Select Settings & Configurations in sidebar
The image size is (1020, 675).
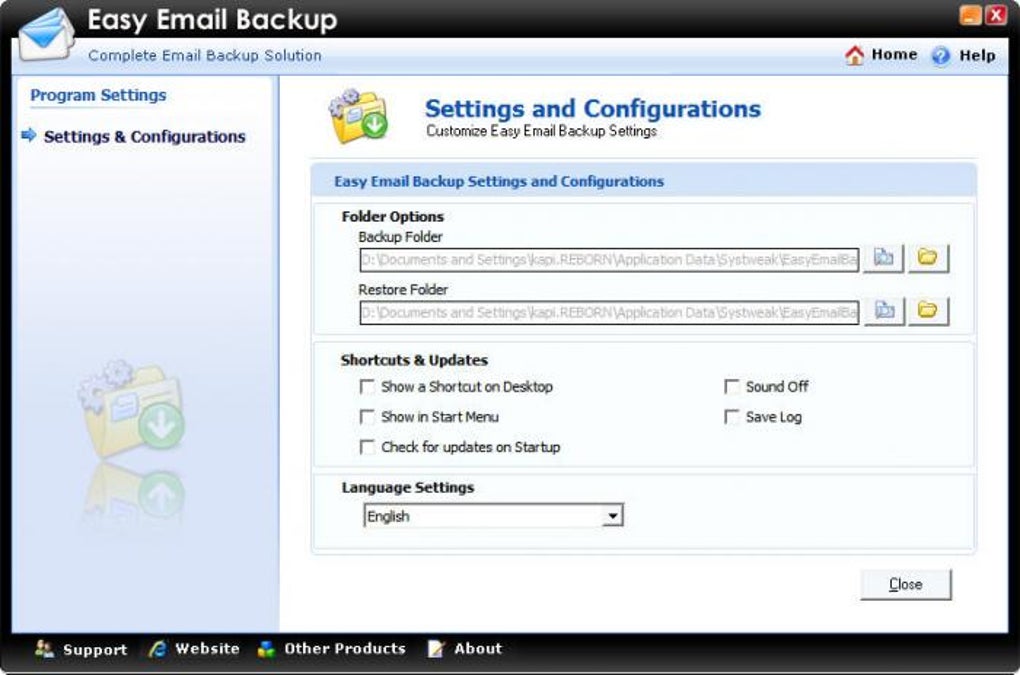(144, 137)
